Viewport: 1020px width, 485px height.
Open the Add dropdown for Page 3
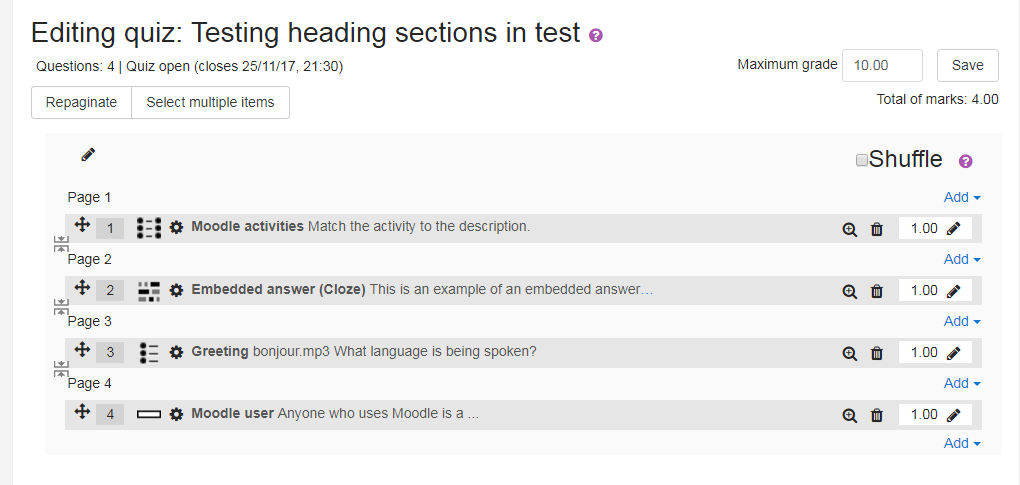click(x=962, y=321)
